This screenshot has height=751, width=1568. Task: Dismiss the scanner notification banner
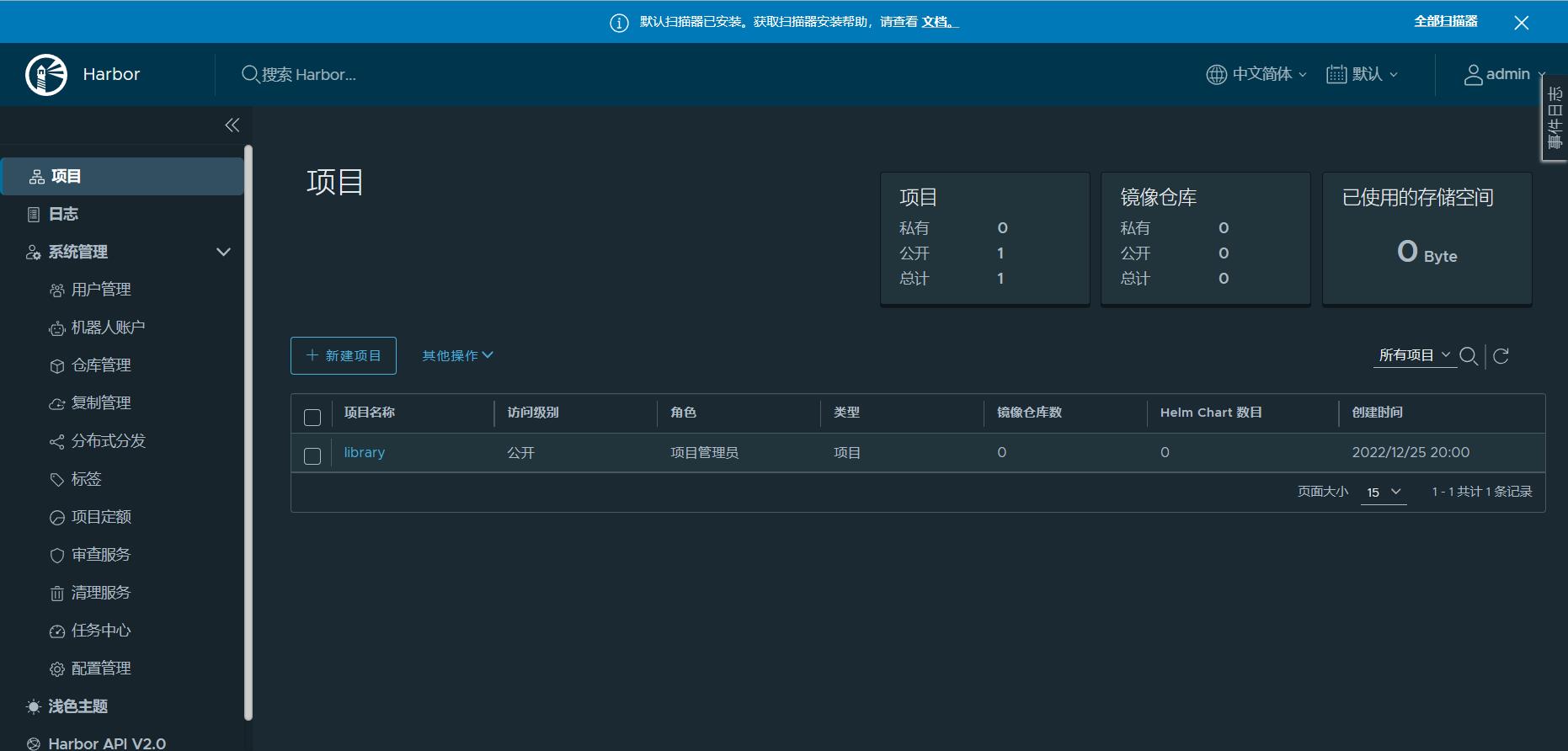pyautogui.click(x=1521, y=23)
